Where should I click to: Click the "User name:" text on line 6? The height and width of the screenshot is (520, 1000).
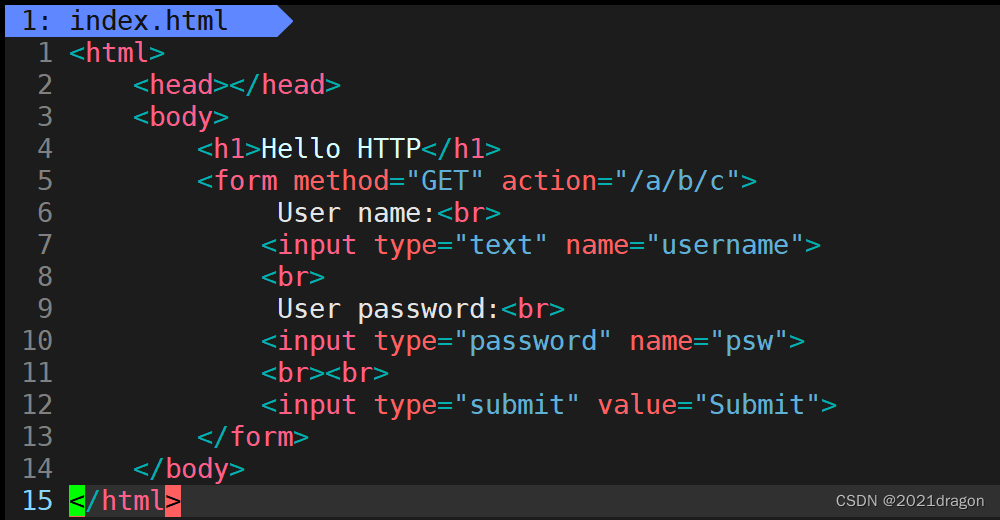point(357,213)
